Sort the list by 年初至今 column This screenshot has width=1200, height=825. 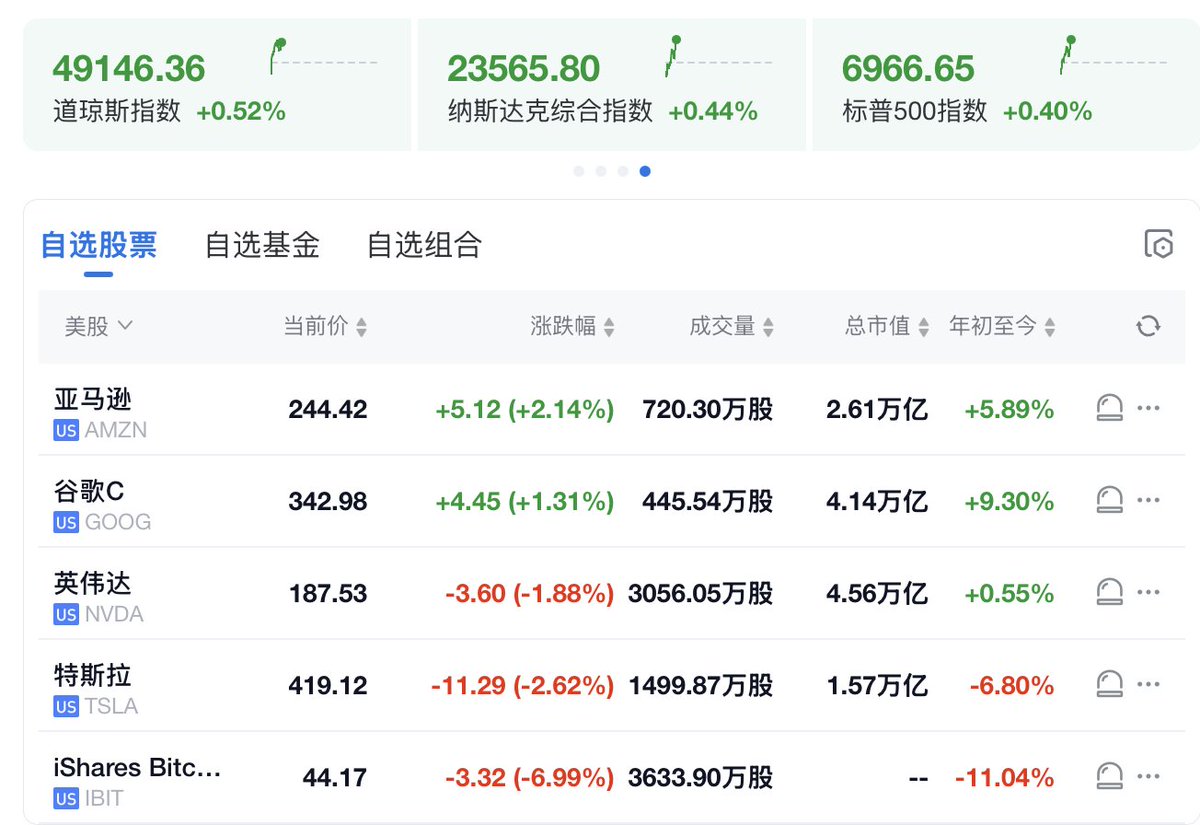click(1002, 326)
